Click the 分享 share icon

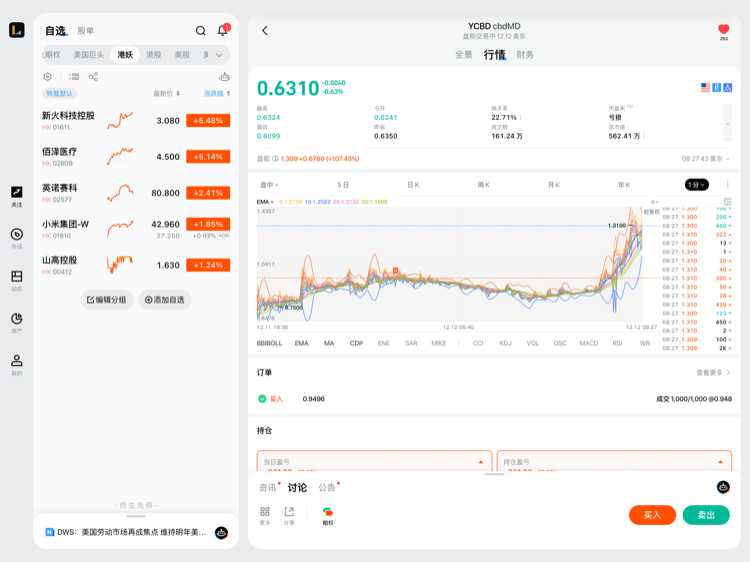[289, 514]
